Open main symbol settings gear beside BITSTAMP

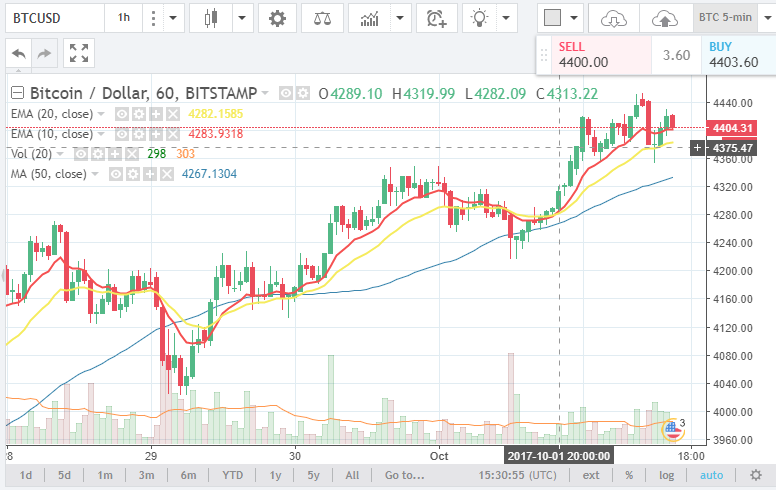pyautogui.click(x=302, y=93)
